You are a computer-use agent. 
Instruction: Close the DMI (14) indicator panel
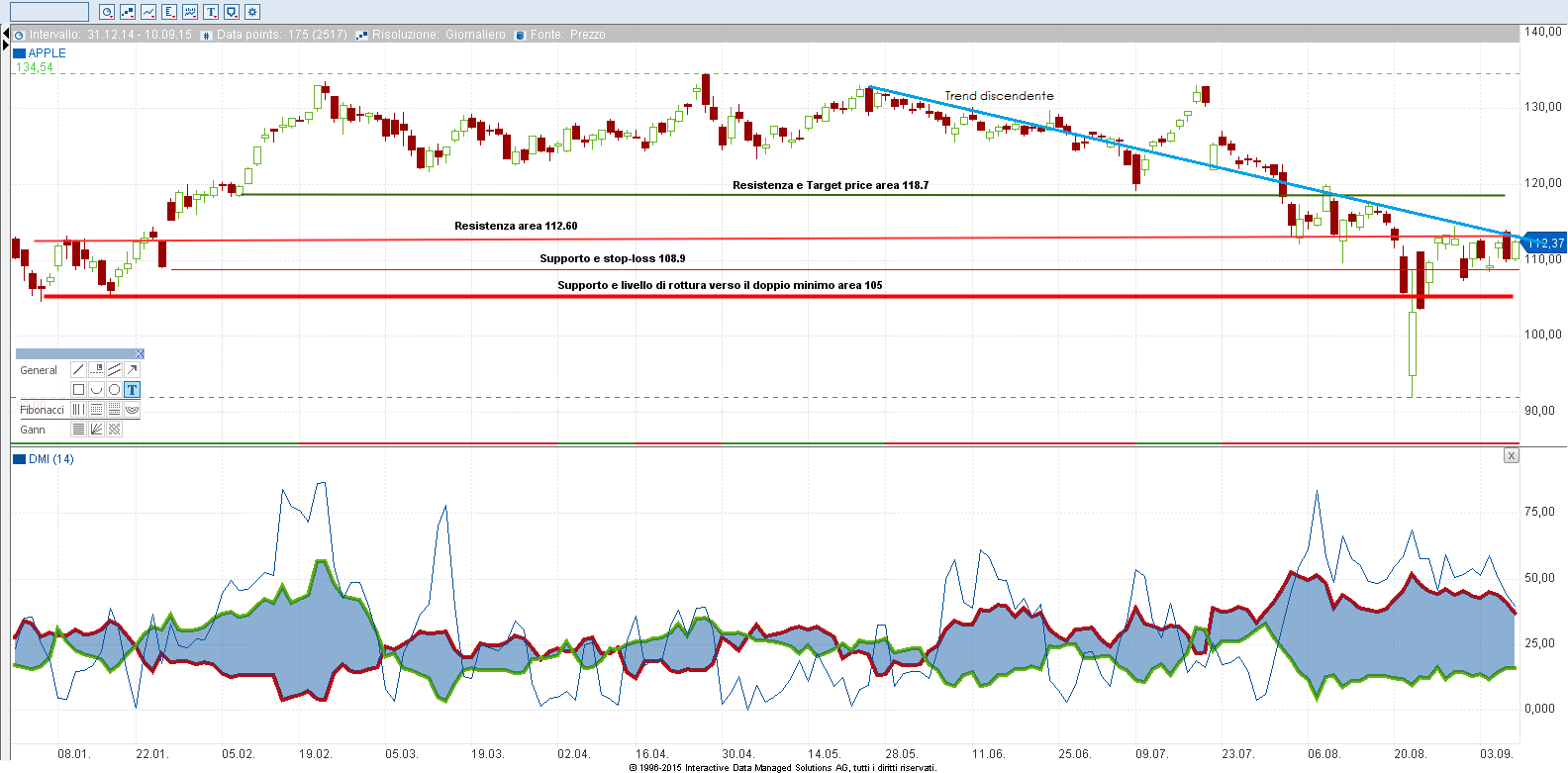pyautogui.click(x=1511, y=456)
